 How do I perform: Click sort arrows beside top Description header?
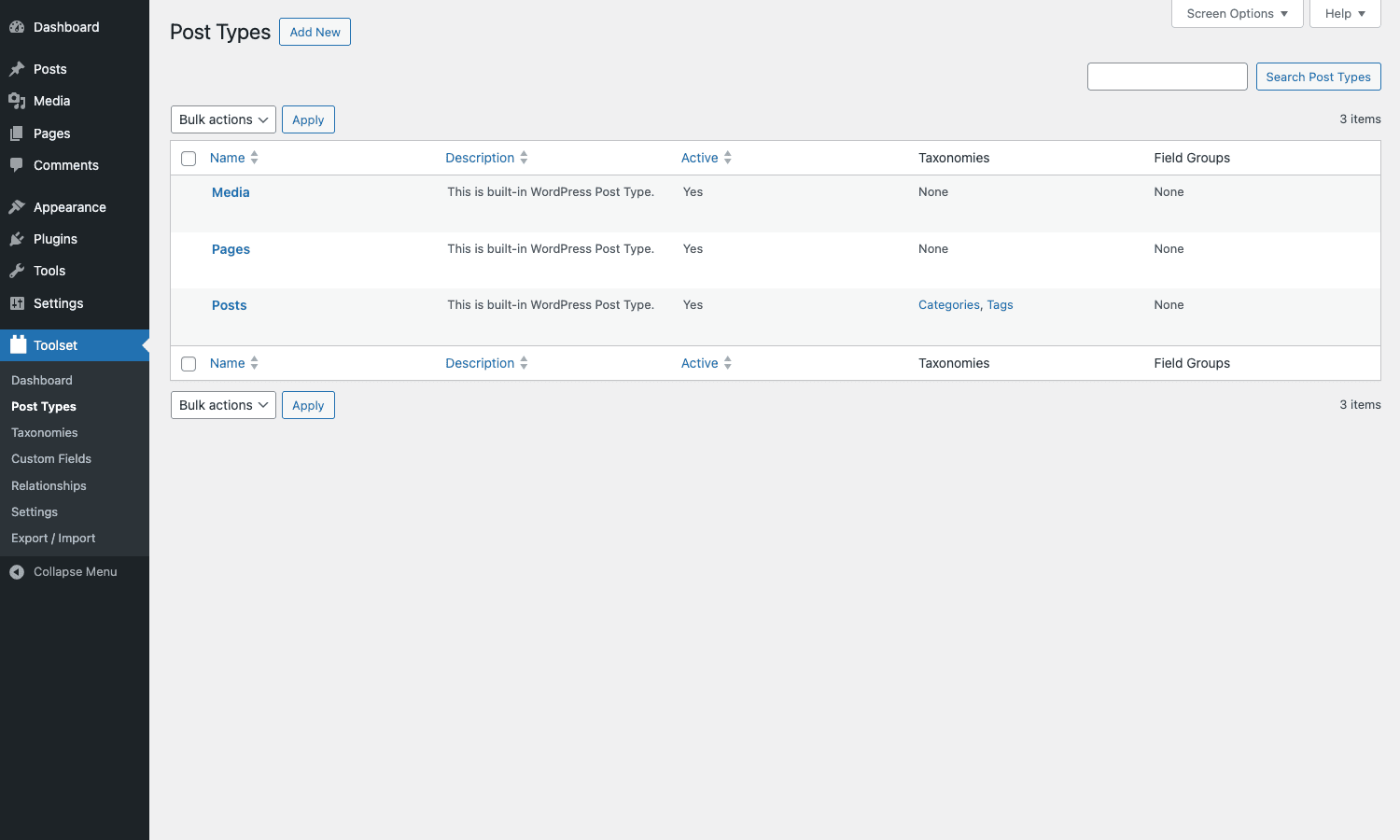tap(524, 158)
